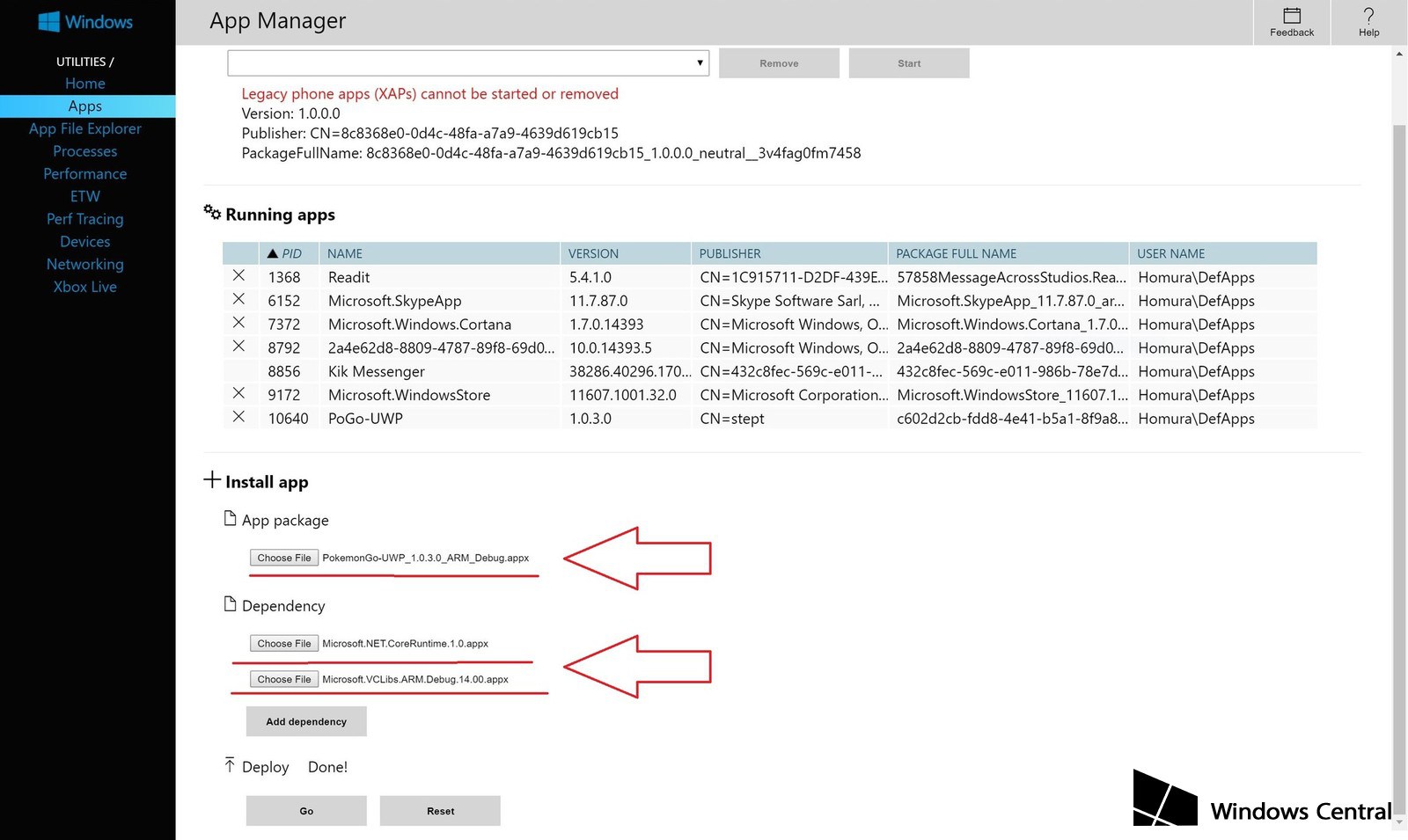Click the Add dependency button
The width and height of the screenshot is (1408, 840).
(x=306, y=721)
